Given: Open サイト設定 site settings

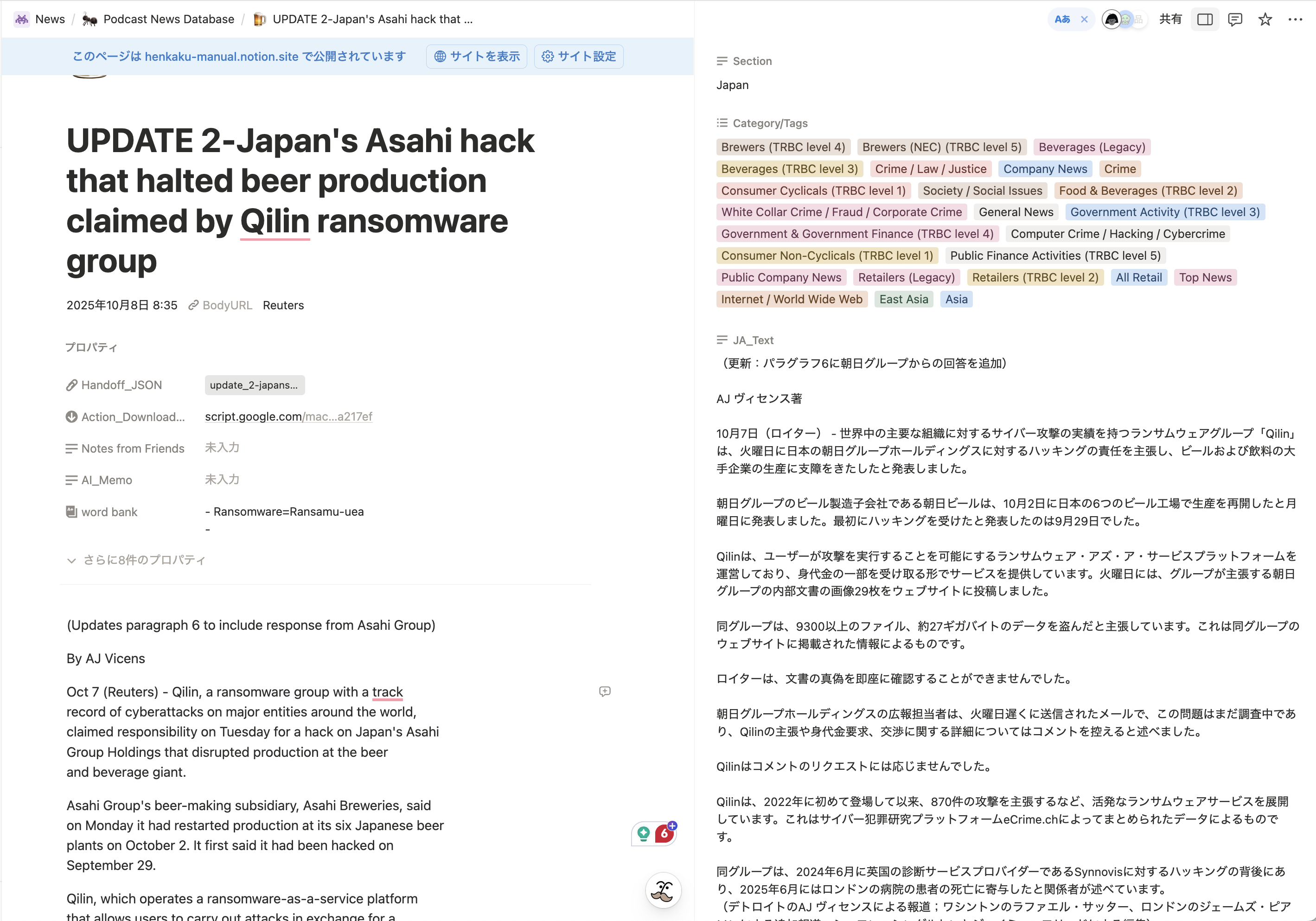Looking at the screenshot, I should click(x=579, y=56).
